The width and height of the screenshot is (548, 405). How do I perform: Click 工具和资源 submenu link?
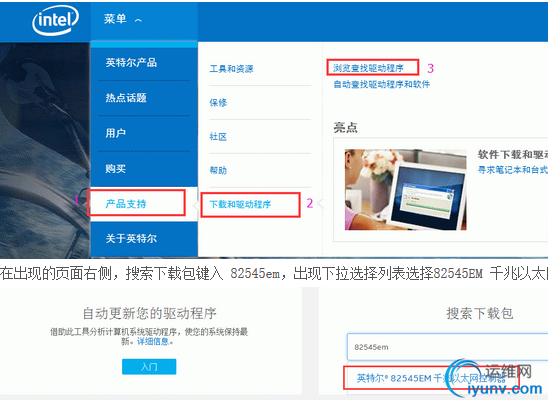(231, 69)
